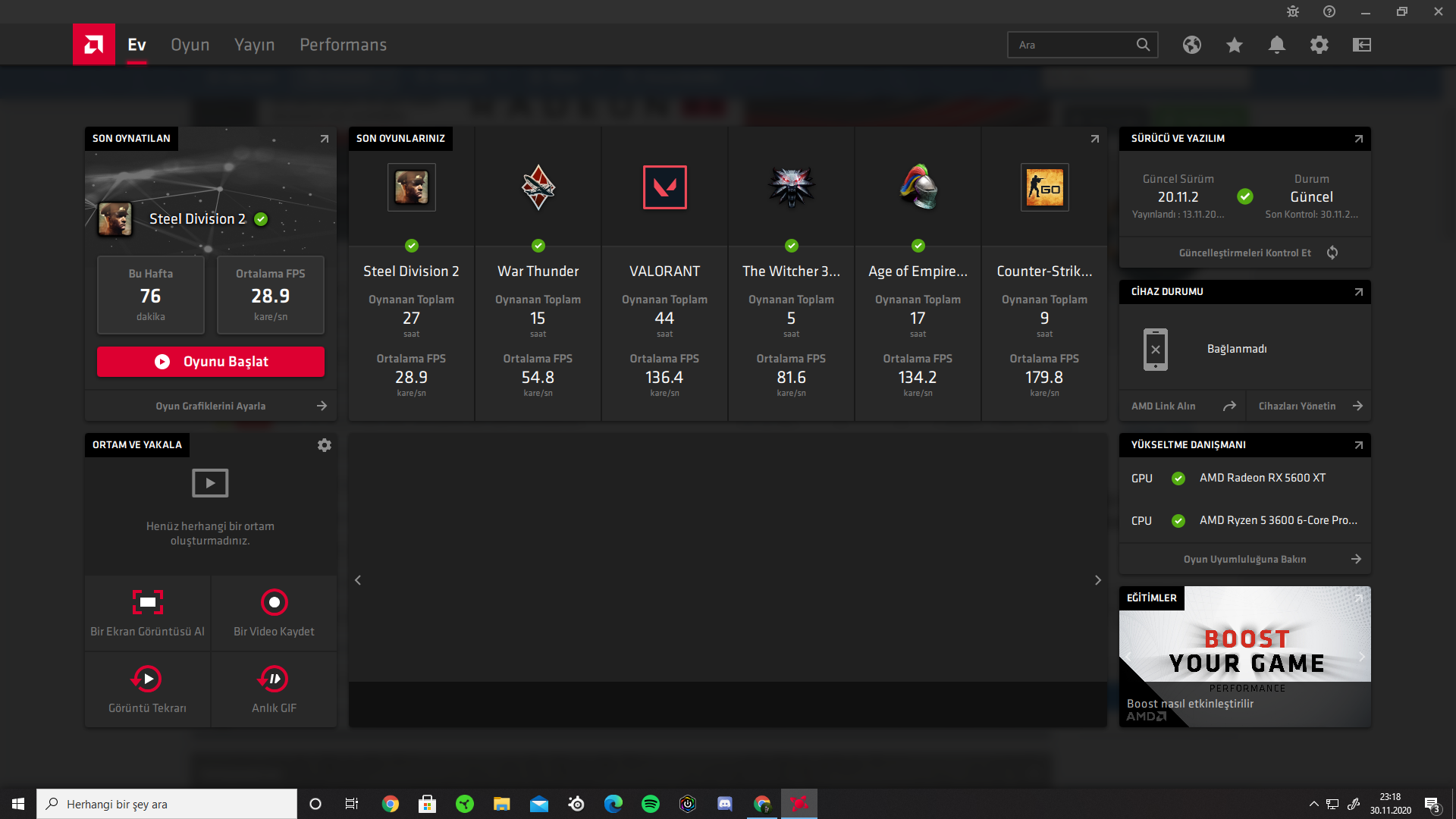
Task: Open the web browser globe icon
Action: (1192, 45)
